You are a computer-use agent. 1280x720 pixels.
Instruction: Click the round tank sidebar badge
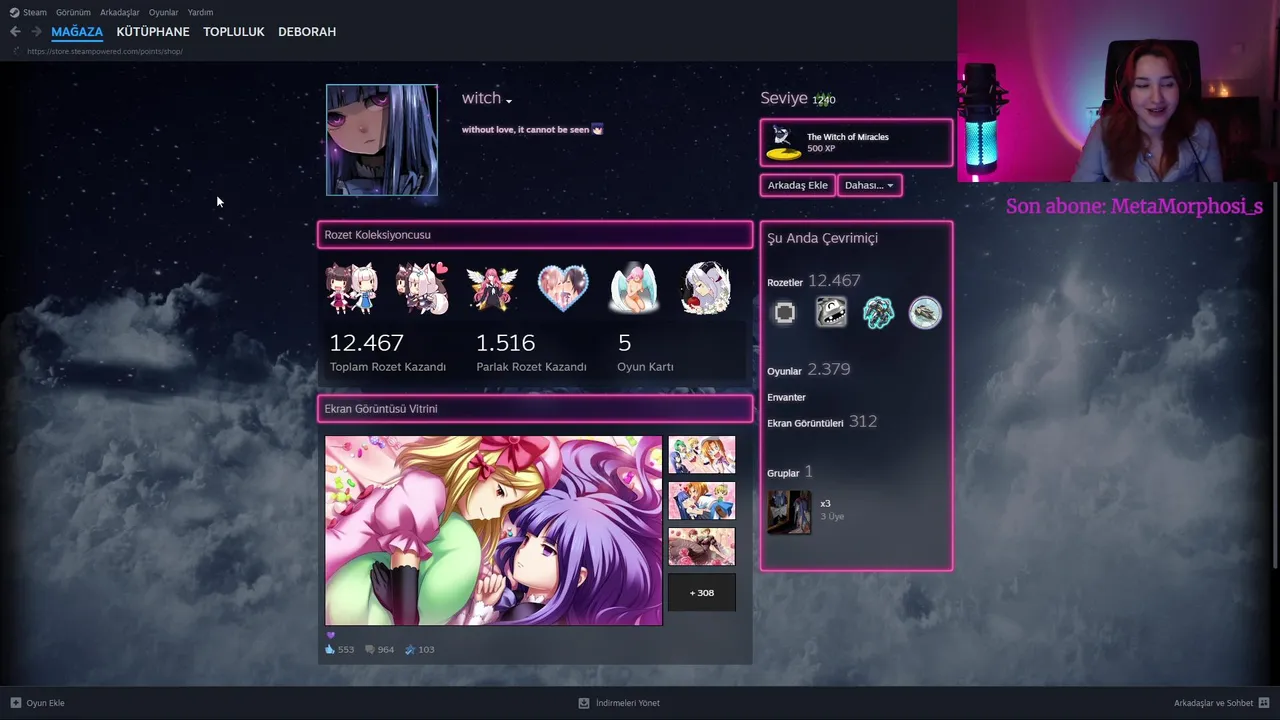pyautogui.click(x=925, y=313)
